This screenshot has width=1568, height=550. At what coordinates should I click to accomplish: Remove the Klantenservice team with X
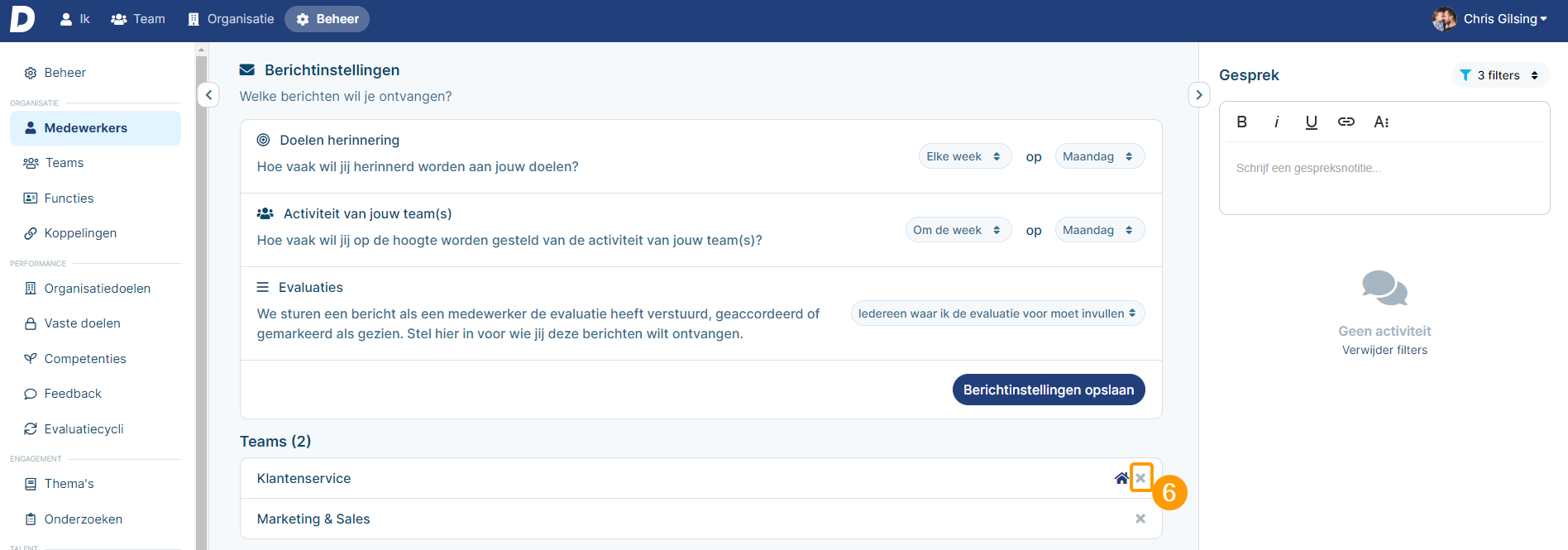pyautogui.click(x=1140, y=478)
